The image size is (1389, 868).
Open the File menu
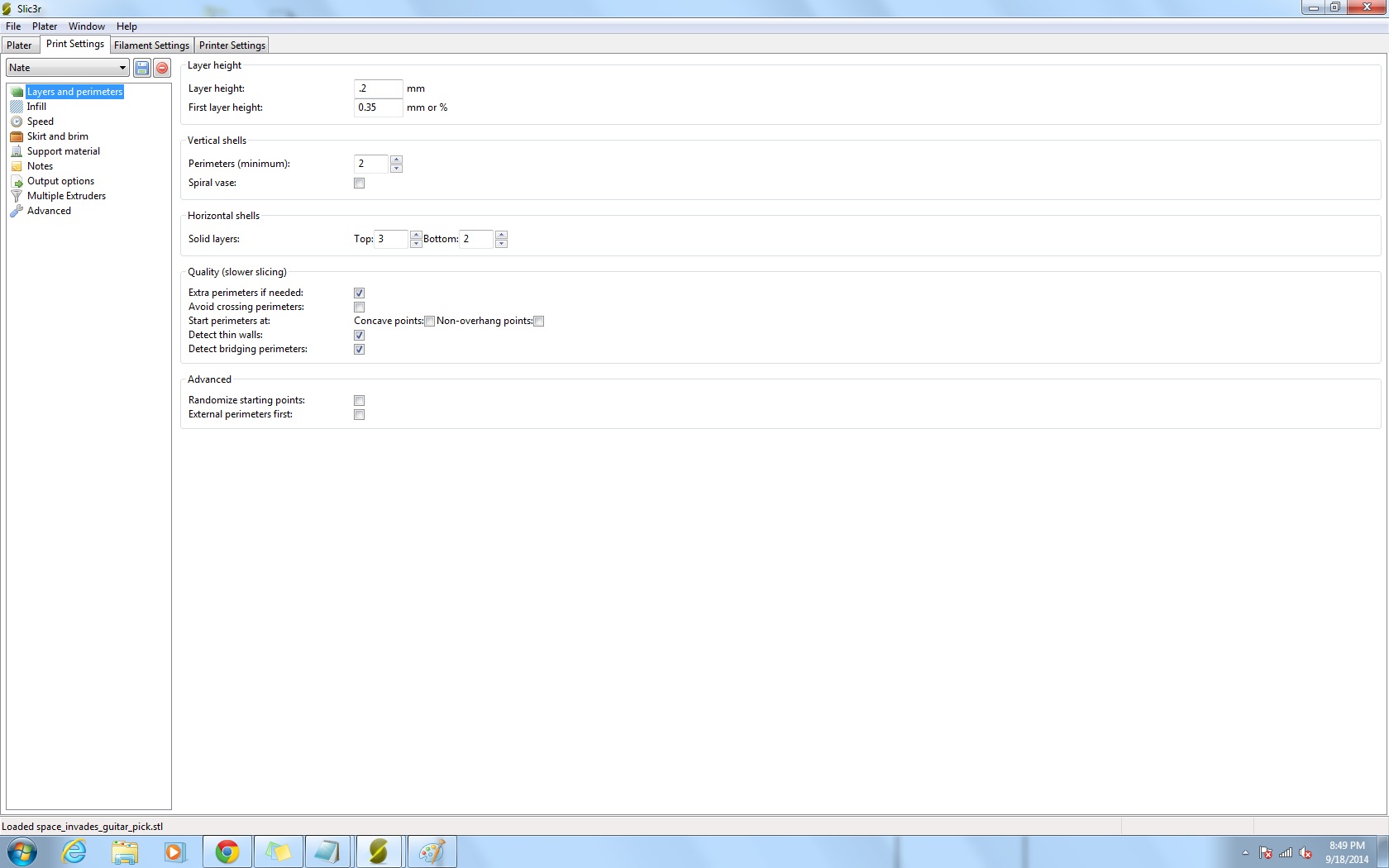click(x=13, y=26)
